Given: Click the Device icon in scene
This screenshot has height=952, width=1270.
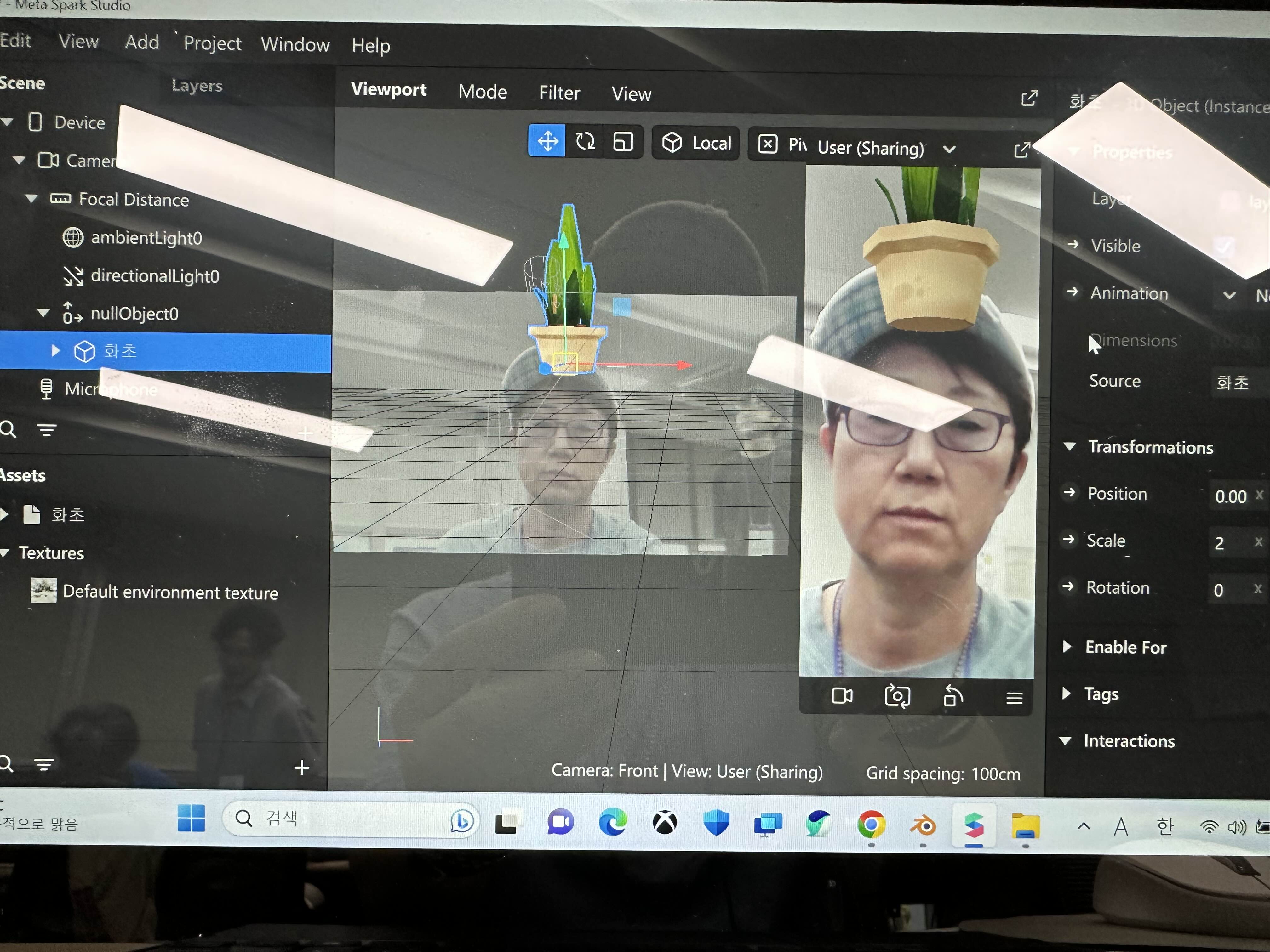Looking at the screenshot, I should pyautogui.click(x=35, y=122).
